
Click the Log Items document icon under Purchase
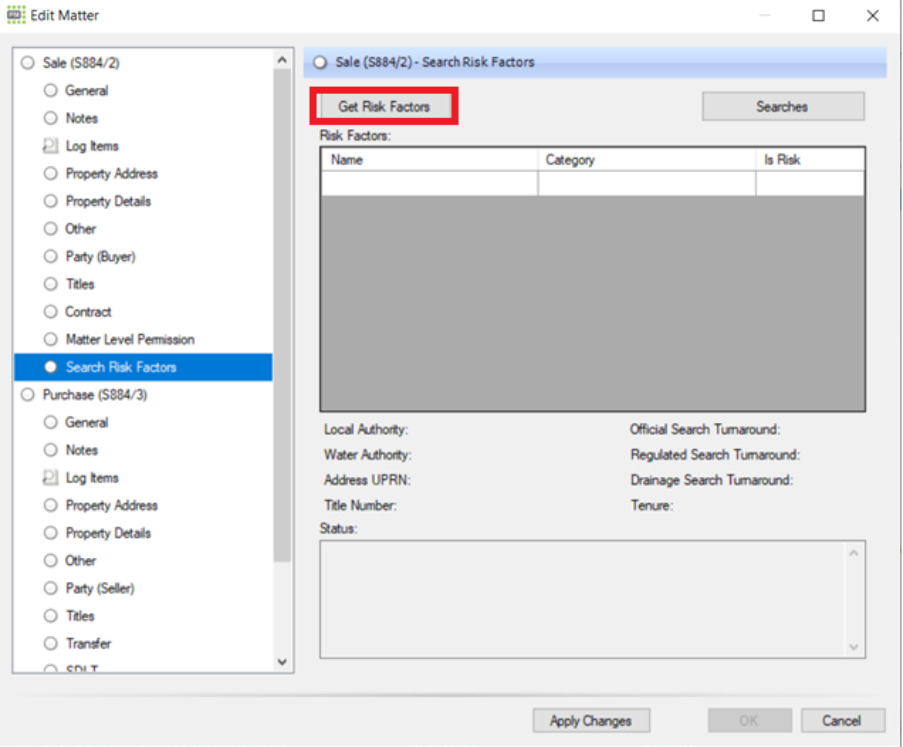pyautogui.click(x=51, y=478)
